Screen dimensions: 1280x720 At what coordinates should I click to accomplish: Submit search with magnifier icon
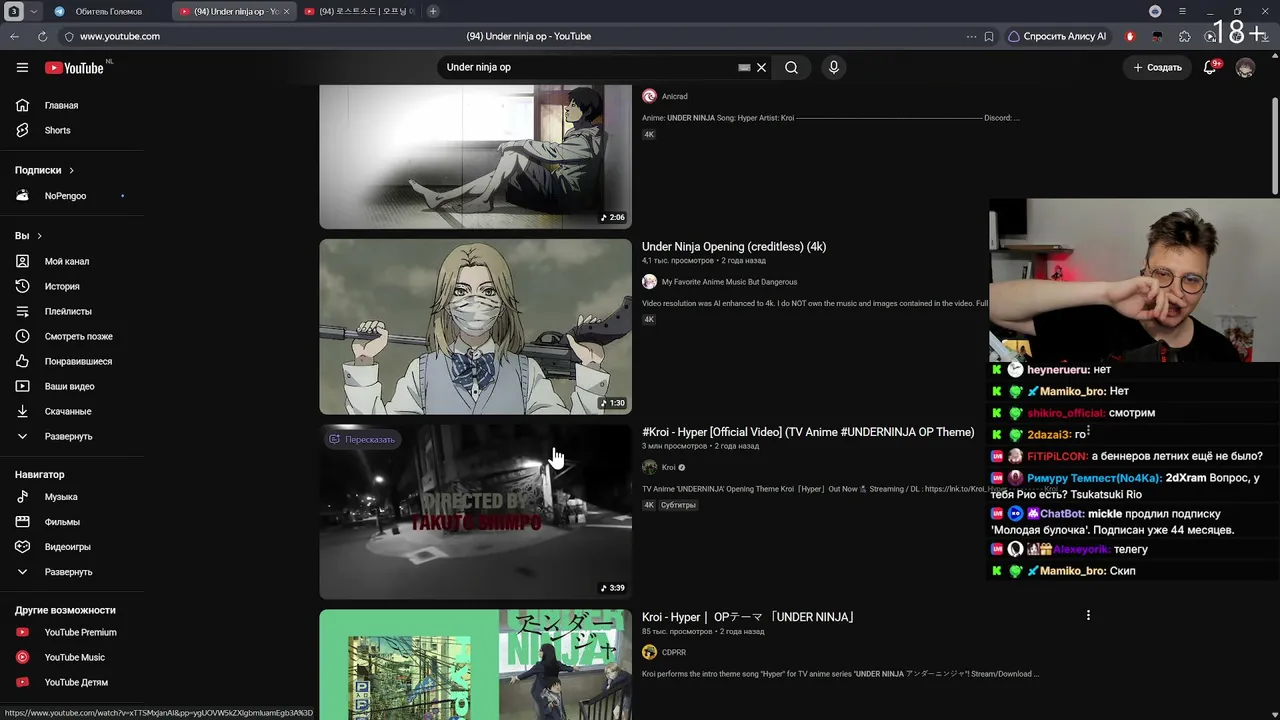[x=791, y=67]
